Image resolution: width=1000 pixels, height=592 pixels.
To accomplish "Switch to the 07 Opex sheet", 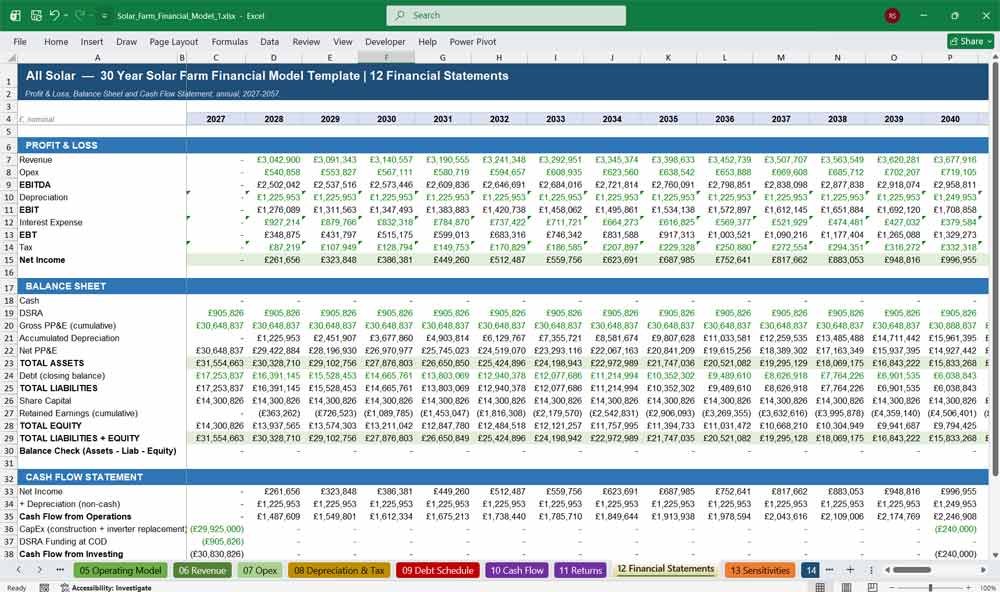I will [260, 570].
